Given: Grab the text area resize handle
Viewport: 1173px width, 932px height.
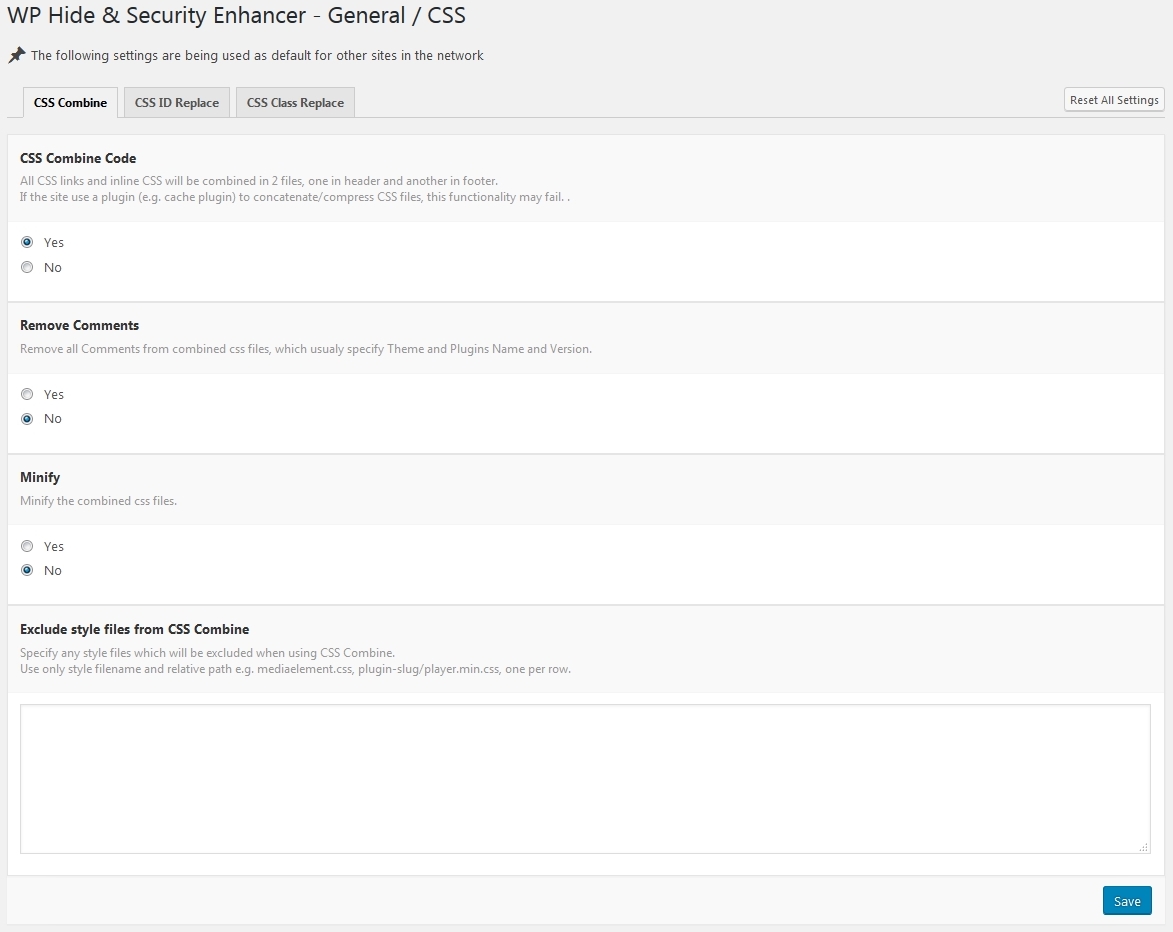Looking at the screenshot, I should pos(1144,847).
